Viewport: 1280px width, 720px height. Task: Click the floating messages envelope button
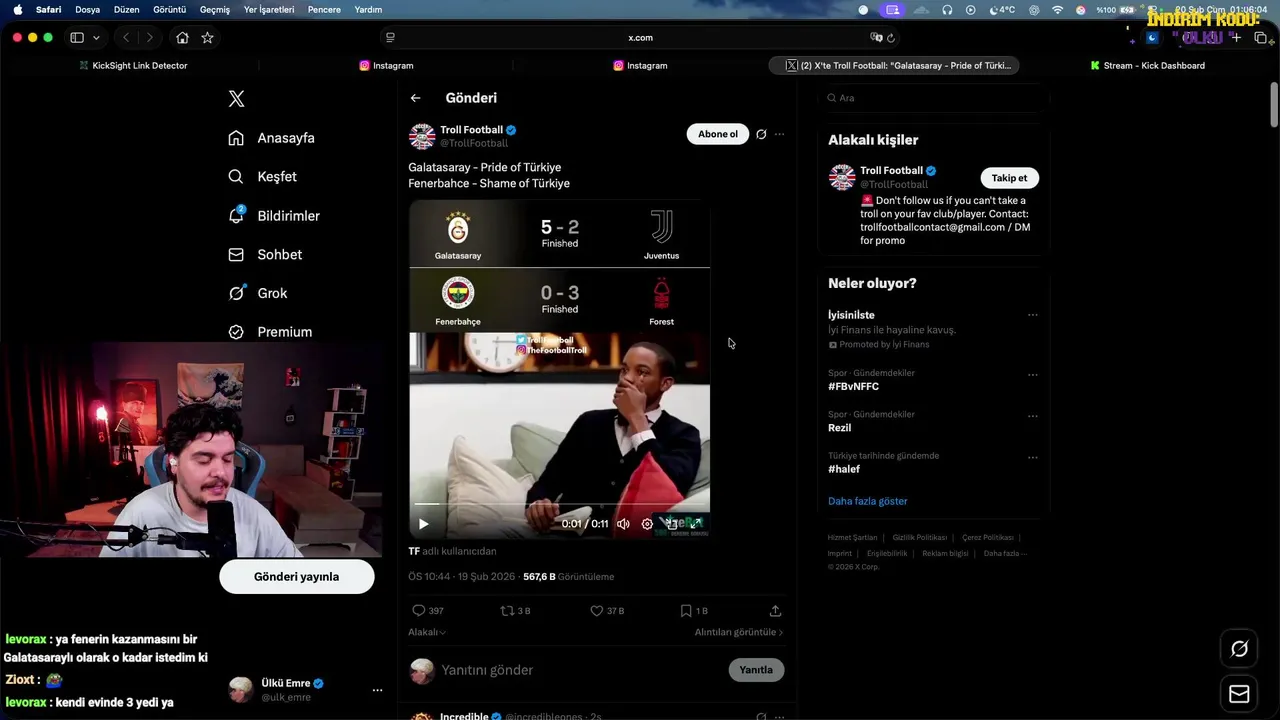(x=1239, y=694)
